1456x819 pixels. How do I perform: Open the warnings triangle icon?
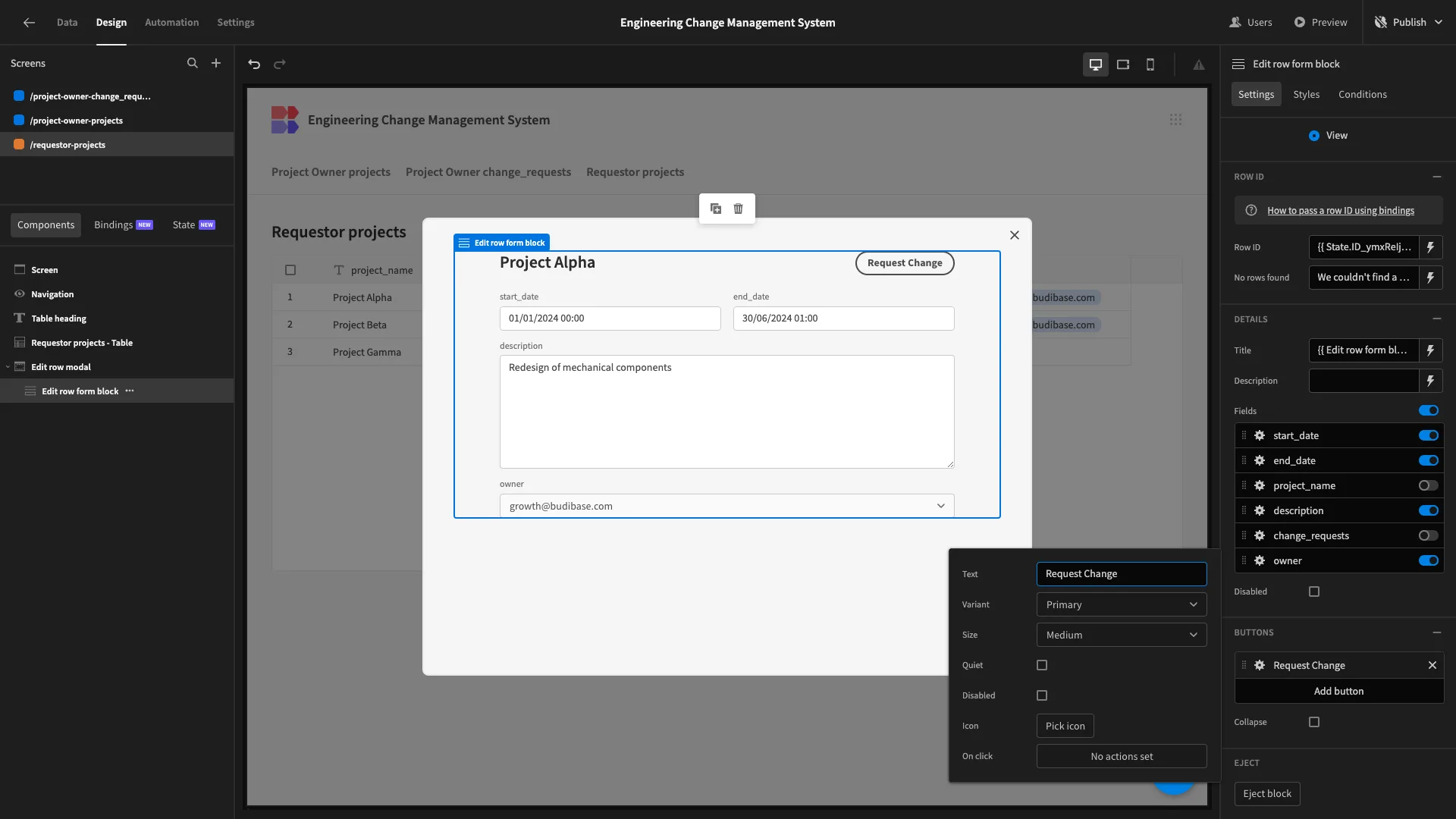pyautogui.click(x=1199, y=64)
